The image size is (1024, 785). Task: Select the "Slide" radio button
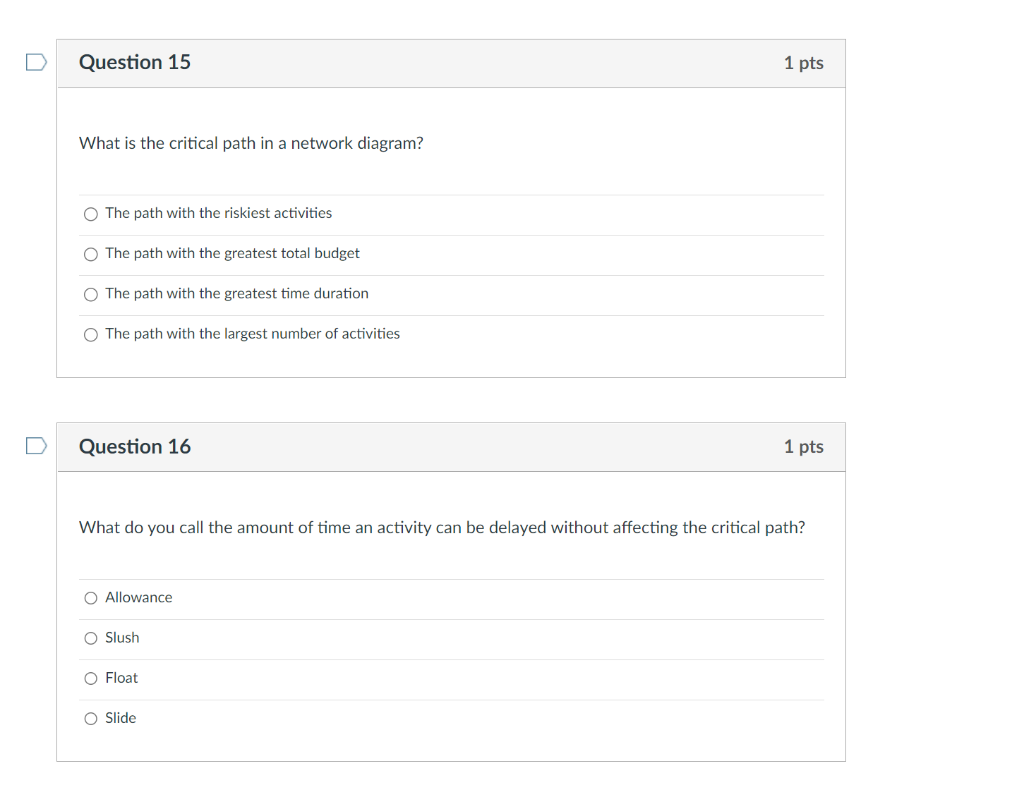pos(90,718)
